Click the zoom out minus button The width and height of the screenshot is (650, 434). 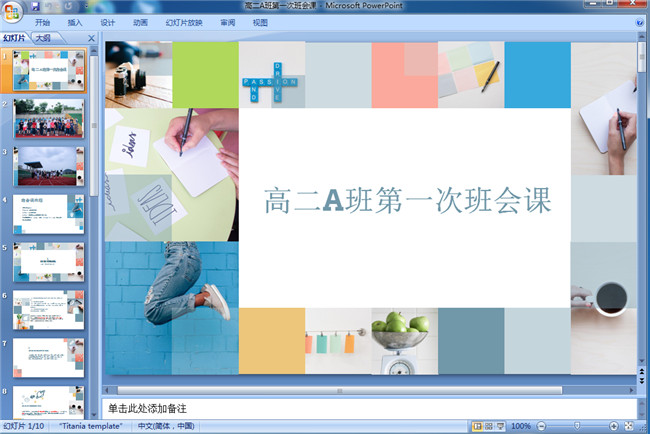(541, 426)
